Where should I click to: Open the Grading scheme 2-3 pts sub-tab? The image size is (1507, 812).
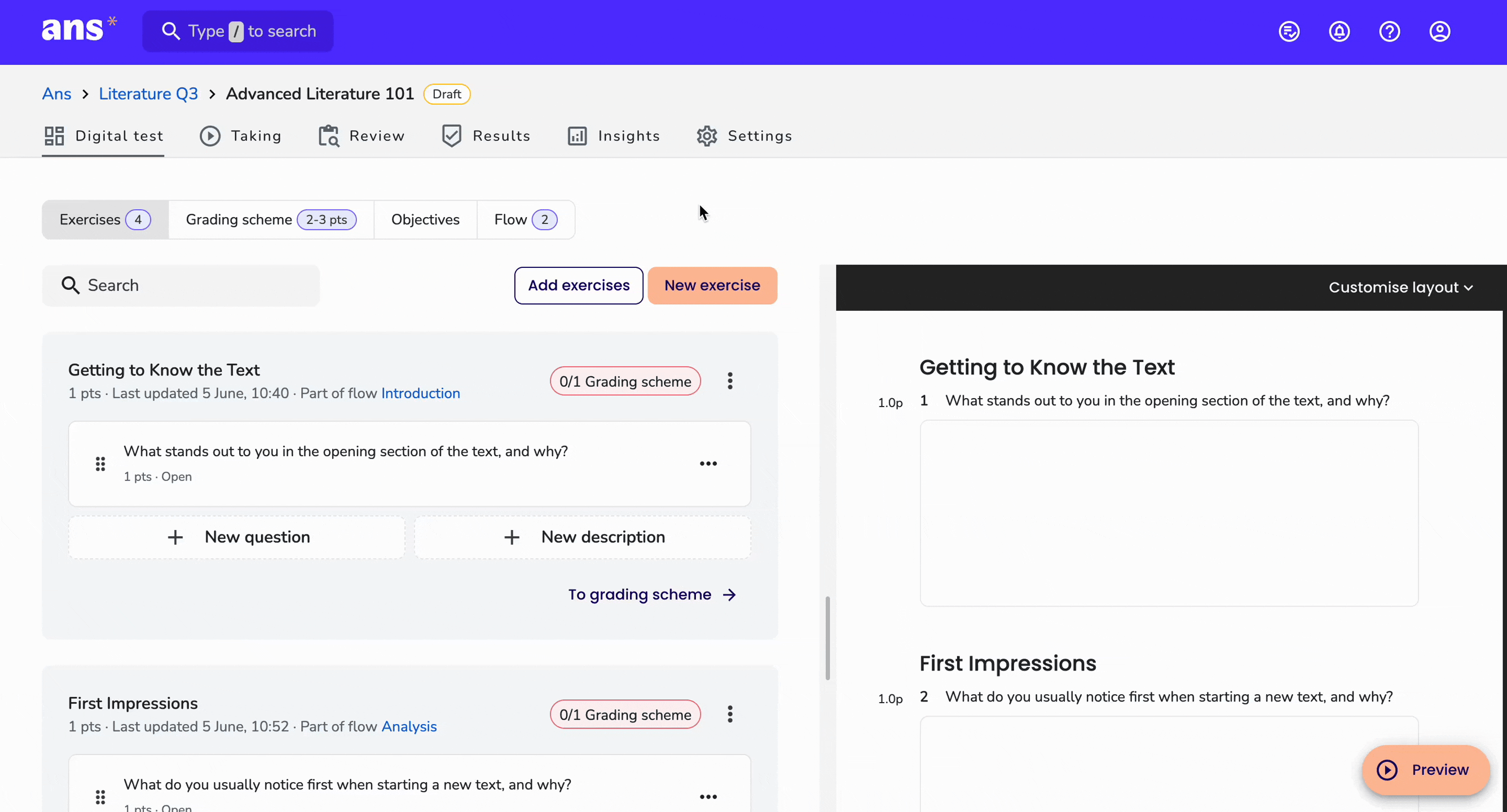point(271,219)
